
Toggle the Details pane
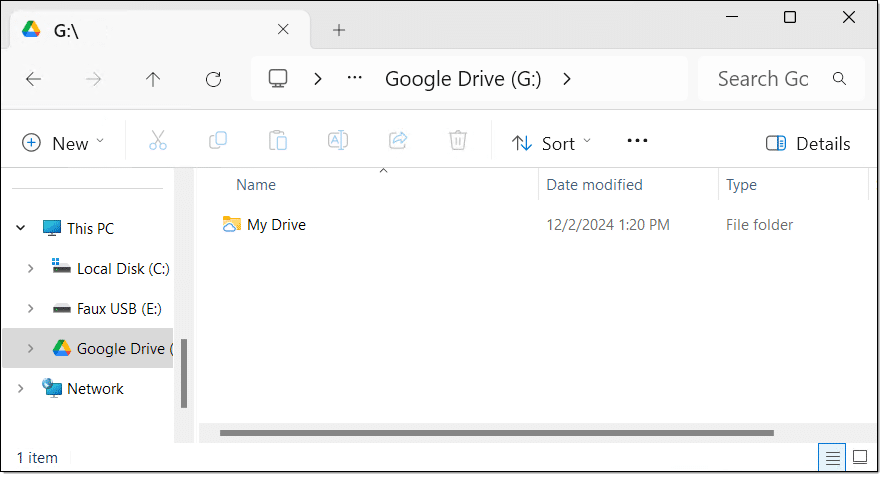point(807,143)
